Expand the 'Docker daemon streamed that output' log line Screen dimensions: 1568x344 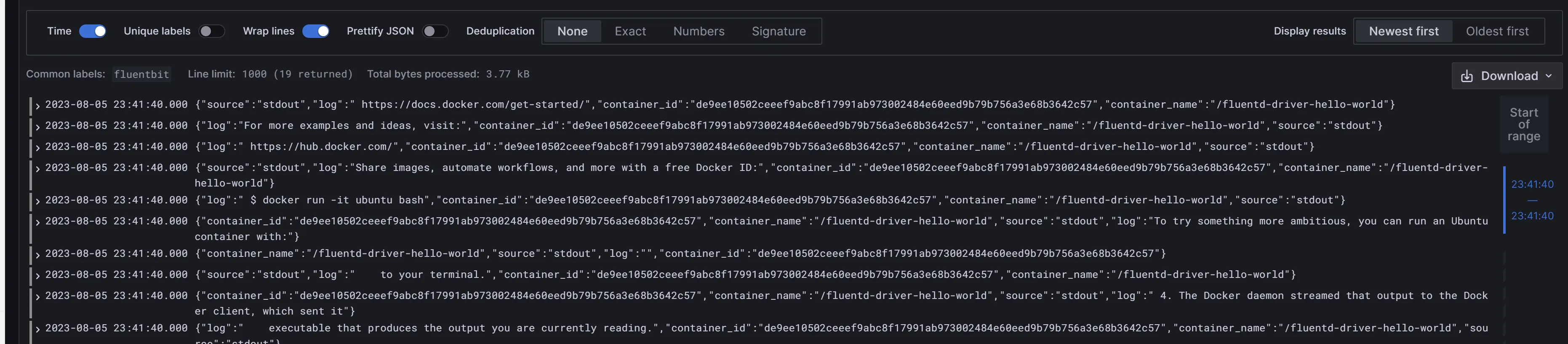coord(38,296)
